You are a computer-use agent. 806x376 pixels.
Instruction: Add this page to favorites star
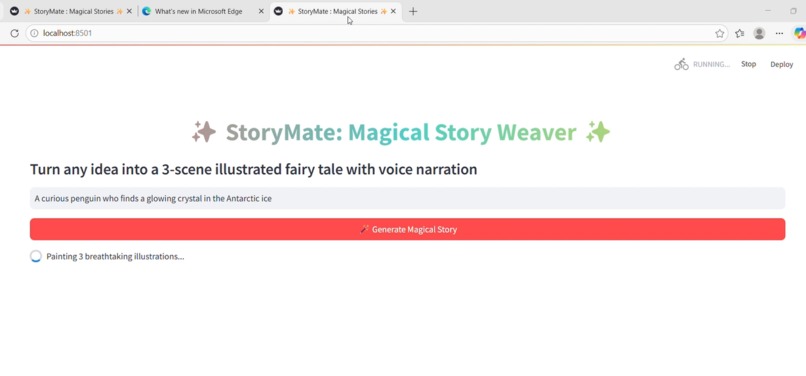point(719,33)
